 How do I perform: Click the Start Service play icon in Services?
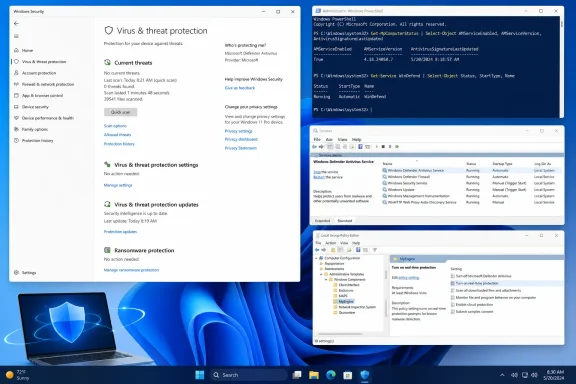tap(377, 147)
